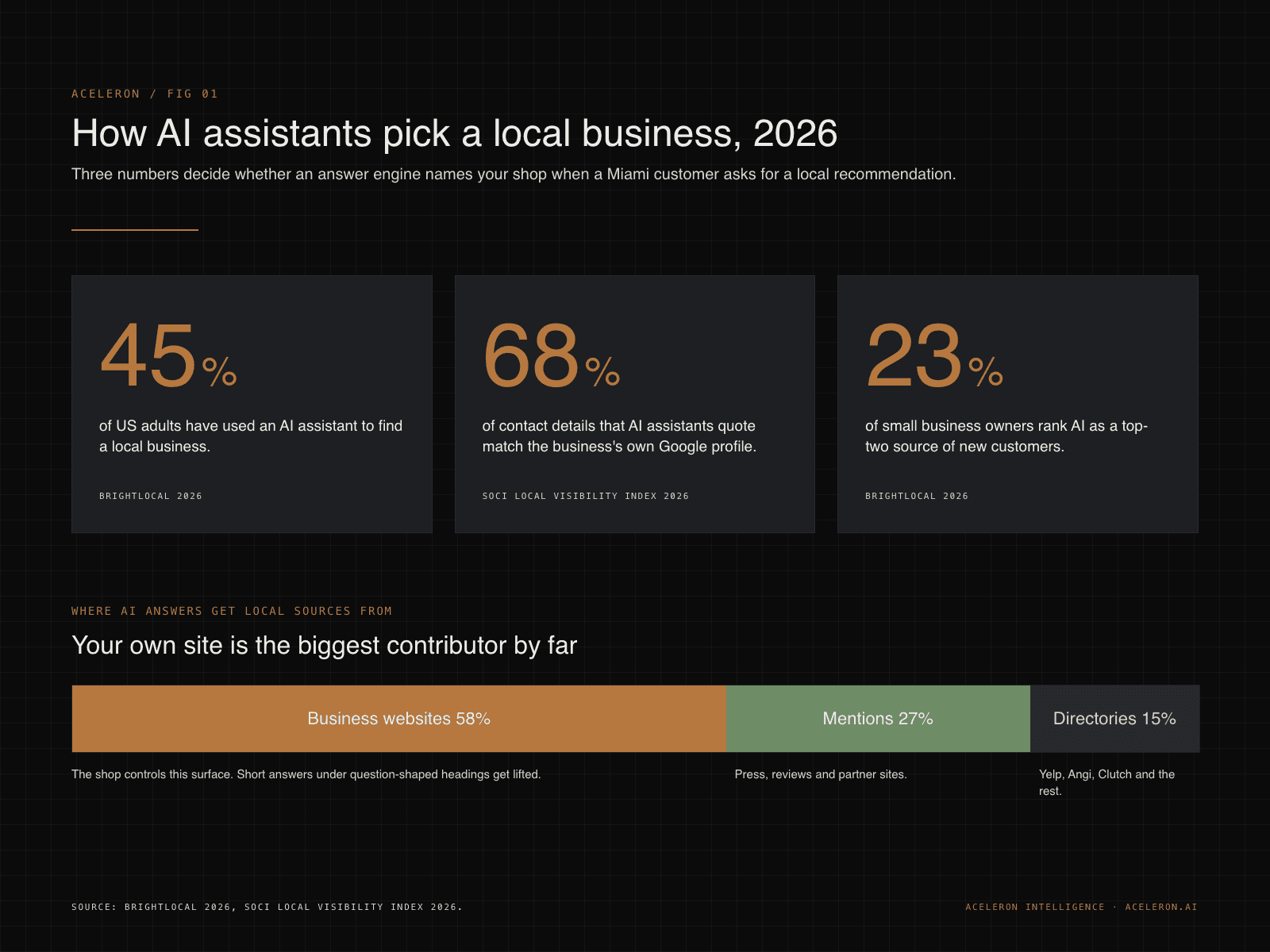Click caption 'Yelp, Angi, Clutch and the rest.'
The width and height of the screenshot is (1270, 952).
click(1106, 782)
